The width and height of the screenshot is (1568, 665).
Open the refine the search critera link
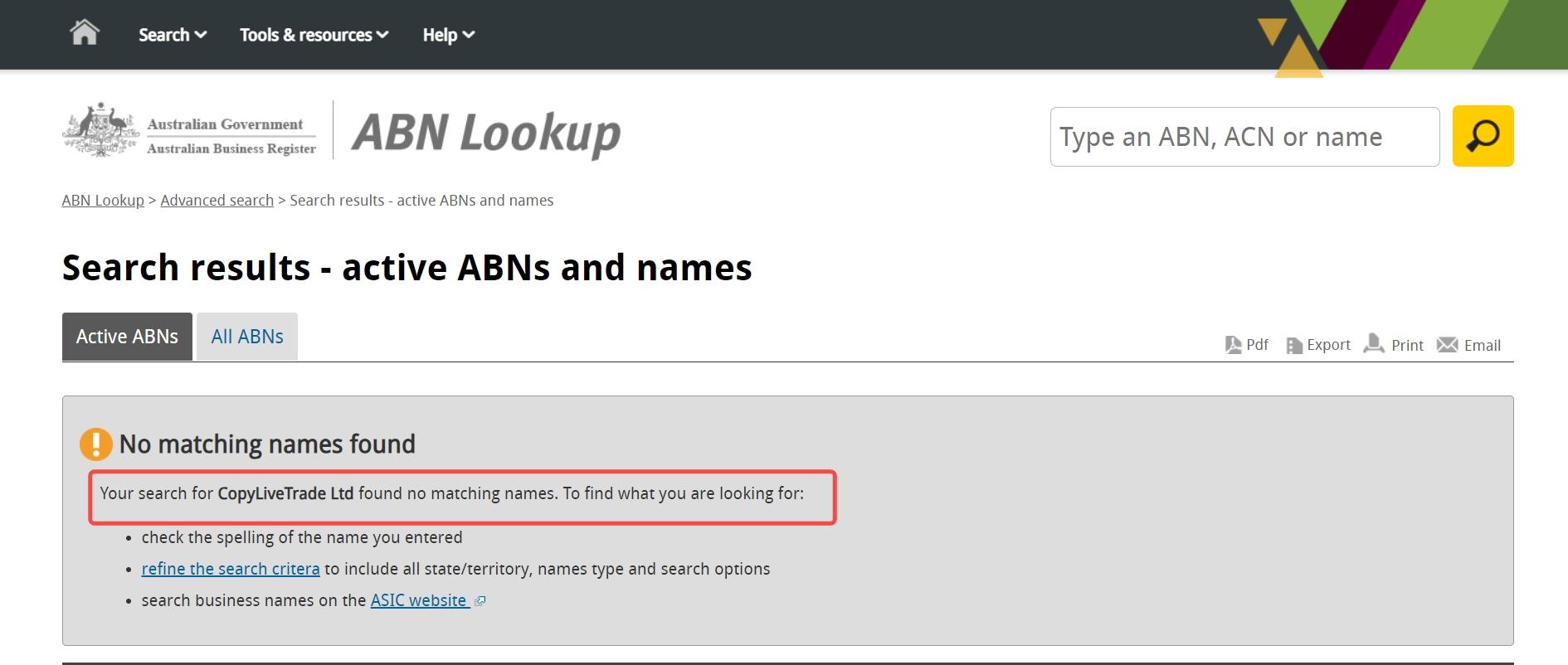[231, 569]
